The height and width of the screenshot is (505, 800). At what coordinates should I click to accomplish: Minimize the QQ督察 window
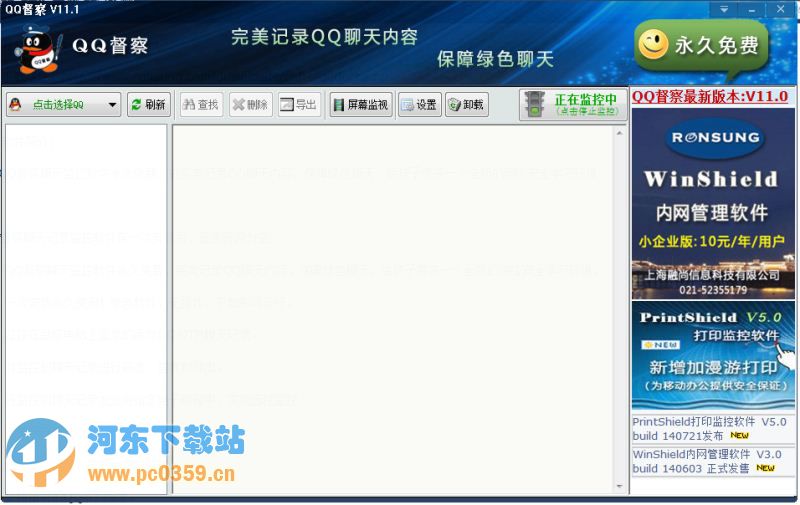click(x=752, y=9)
